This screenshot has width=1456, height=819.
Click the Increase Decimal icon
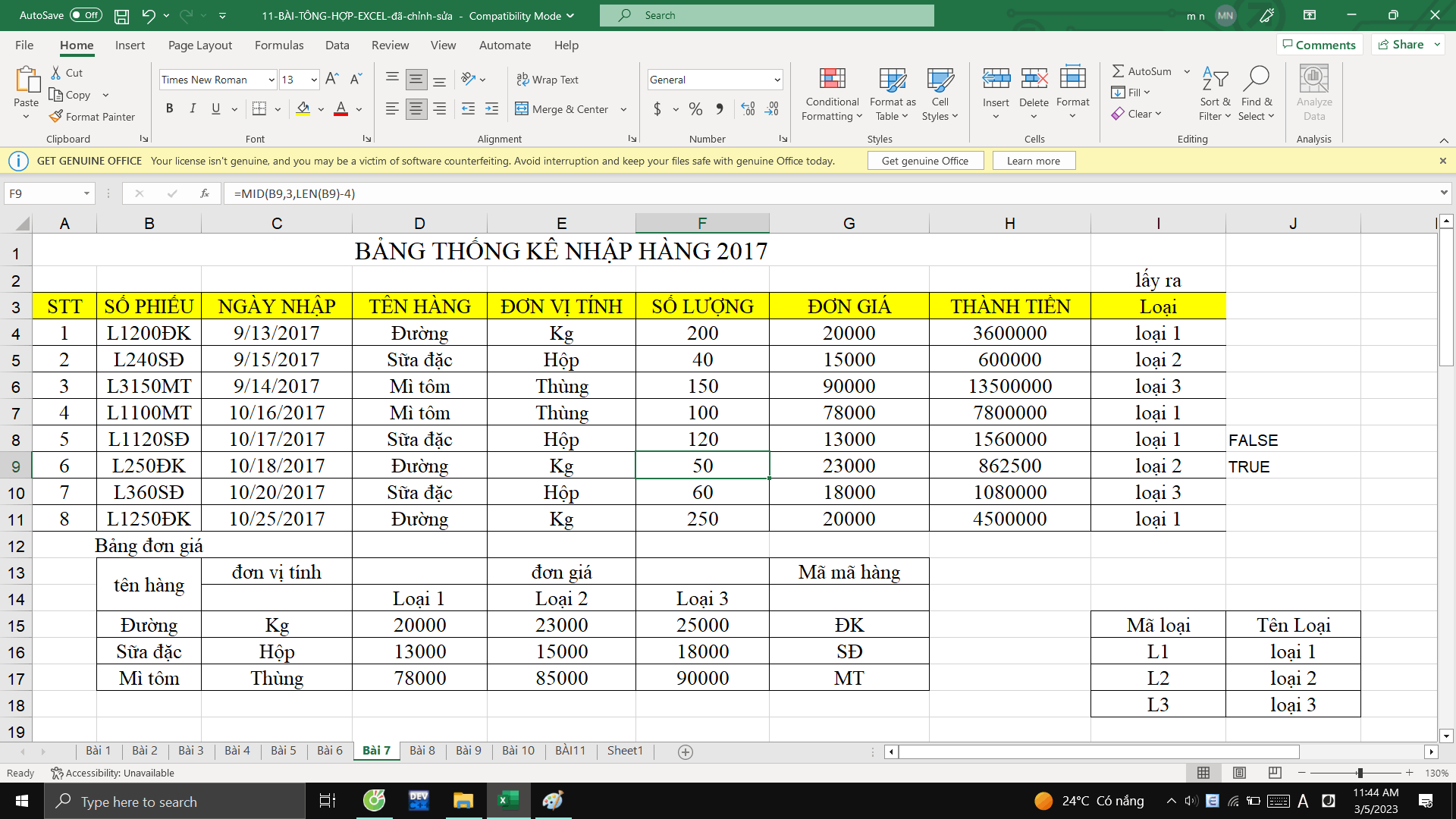tap(748, 109)
